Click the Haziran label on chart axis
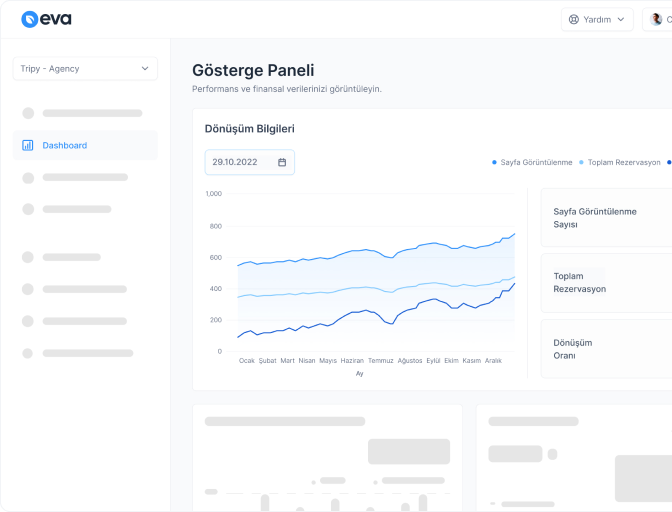672x512 pixels. tap(352, 360)
